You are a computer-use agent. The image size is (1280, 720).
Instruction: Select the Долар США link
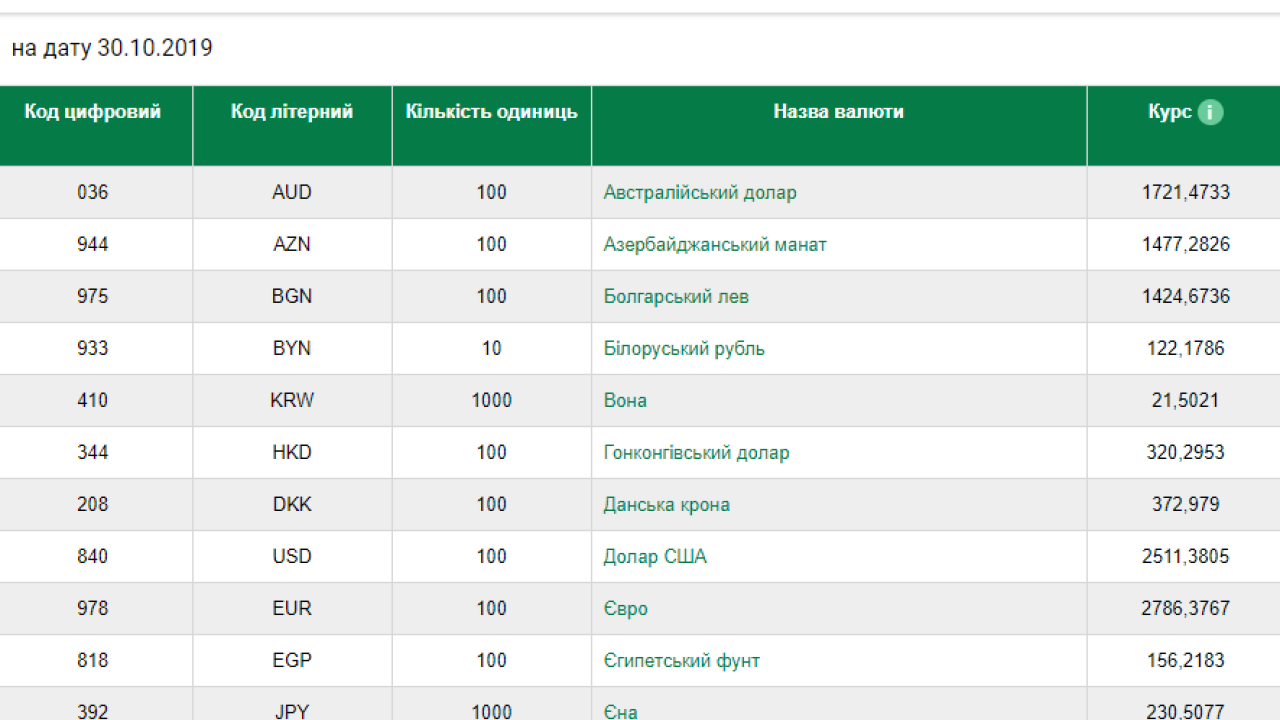[654, 556]
